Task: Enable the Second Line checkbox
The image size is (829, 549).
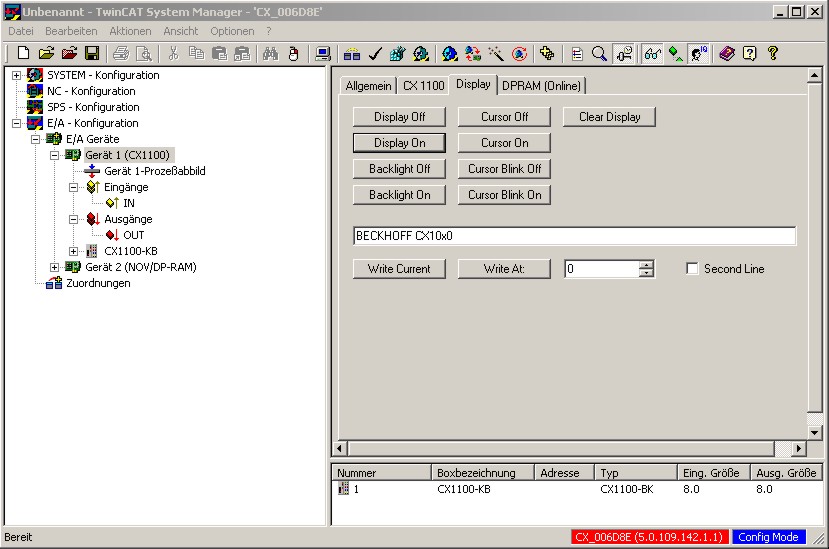Action: tap(692, 269)
